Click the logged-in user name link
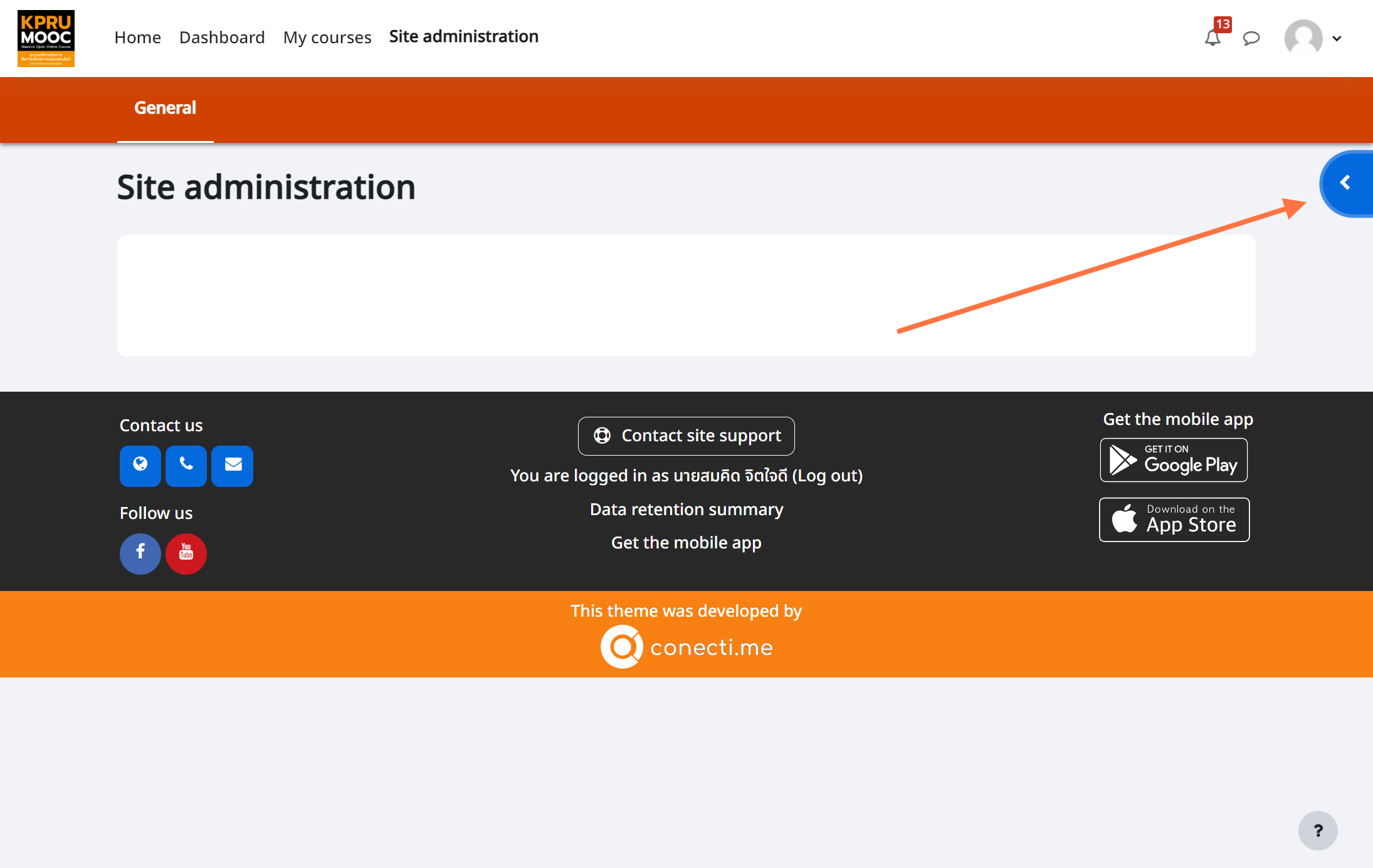1373x868 pixels. (x=730, y=476)
